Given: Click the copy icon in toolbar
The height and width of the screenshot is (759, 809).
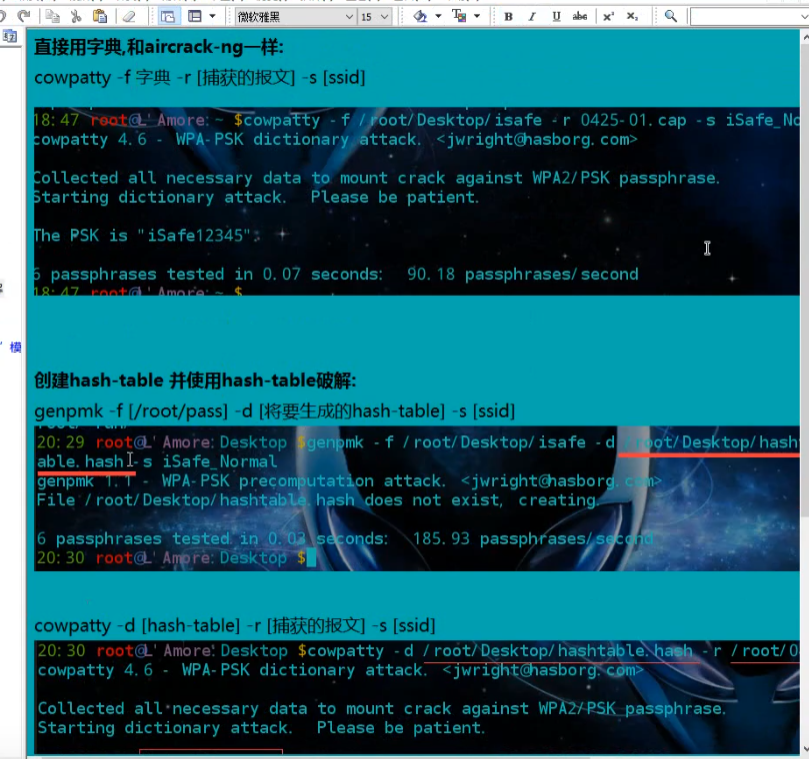Looking at the screenshot, I should pyautogui.click(x=52, y=17).
